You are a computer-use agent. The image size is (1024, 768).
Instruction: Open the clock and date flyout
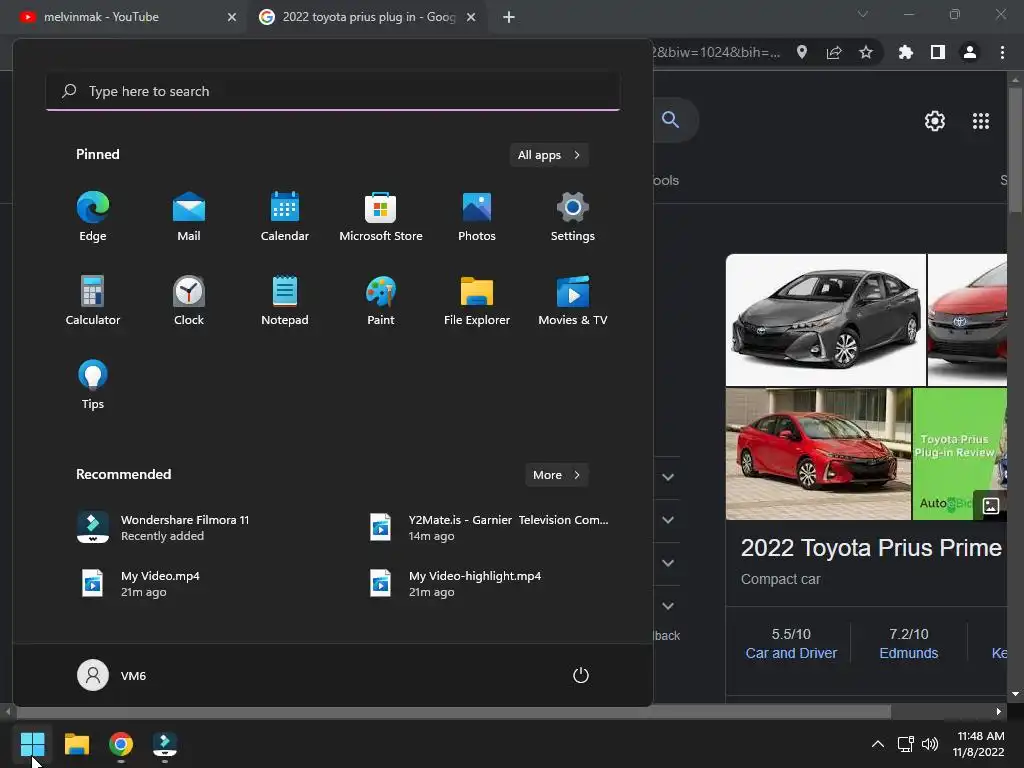pos(978,744)
